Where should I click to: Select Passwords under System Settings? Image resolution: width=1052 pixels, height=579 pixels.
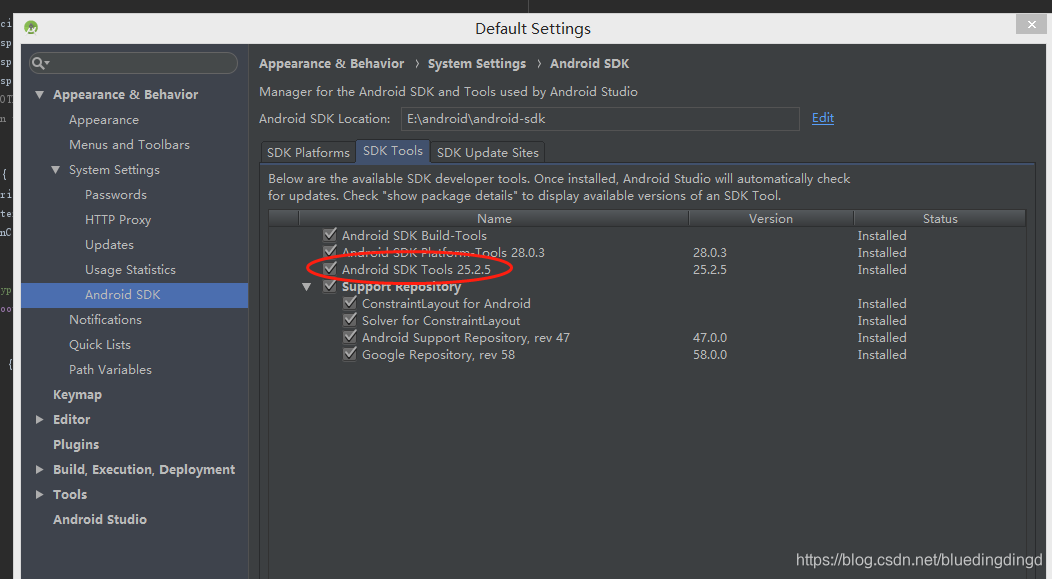[x=116, y=195]
